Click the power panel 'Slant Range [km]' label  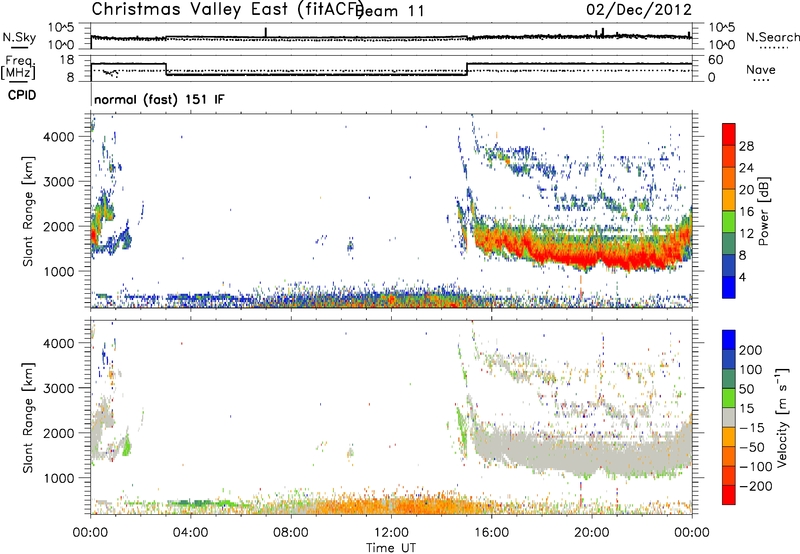coord(28,211)
